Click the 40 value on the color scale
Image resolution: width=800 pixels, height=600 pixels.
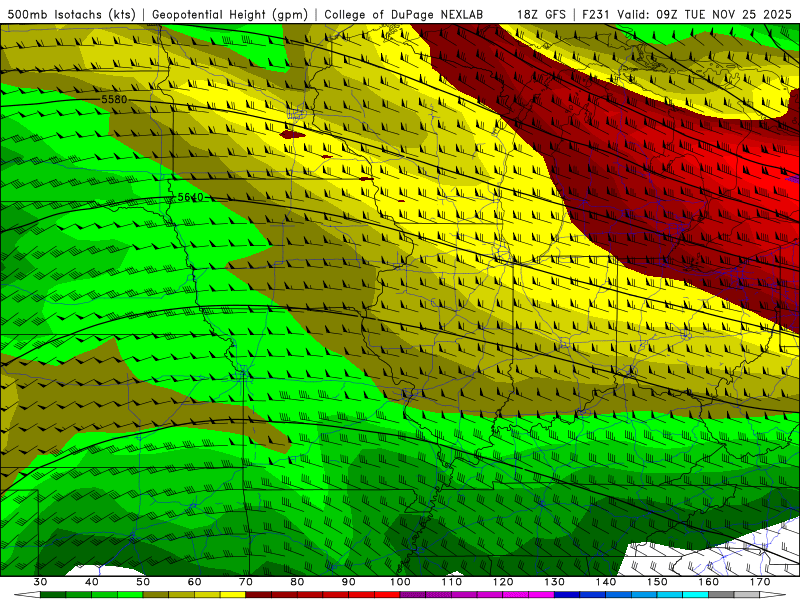(92, 582)
